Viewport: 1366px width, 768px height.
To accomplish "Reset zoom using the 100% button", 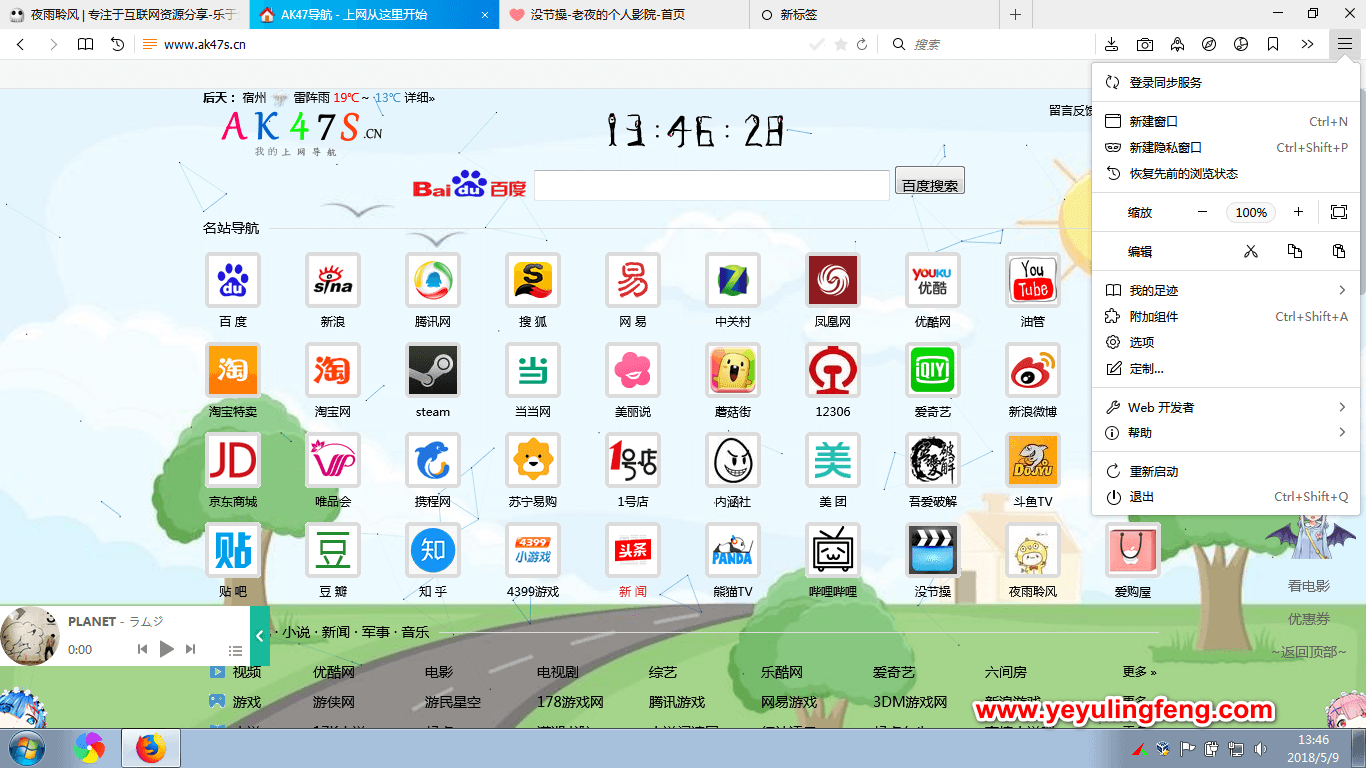I will 1251,212.
